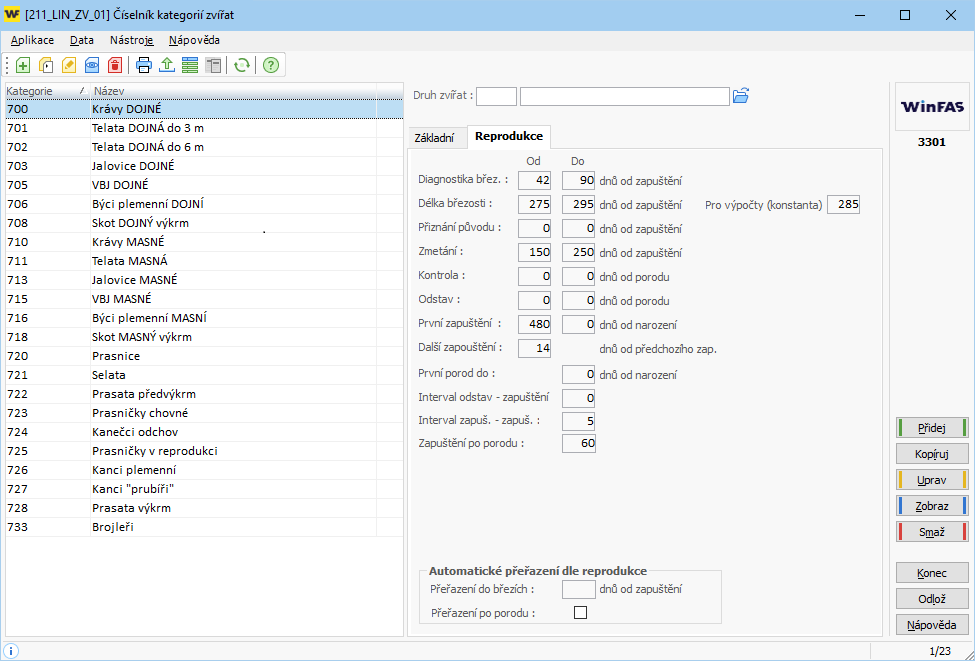Open the Data menu

pos(82,40)
